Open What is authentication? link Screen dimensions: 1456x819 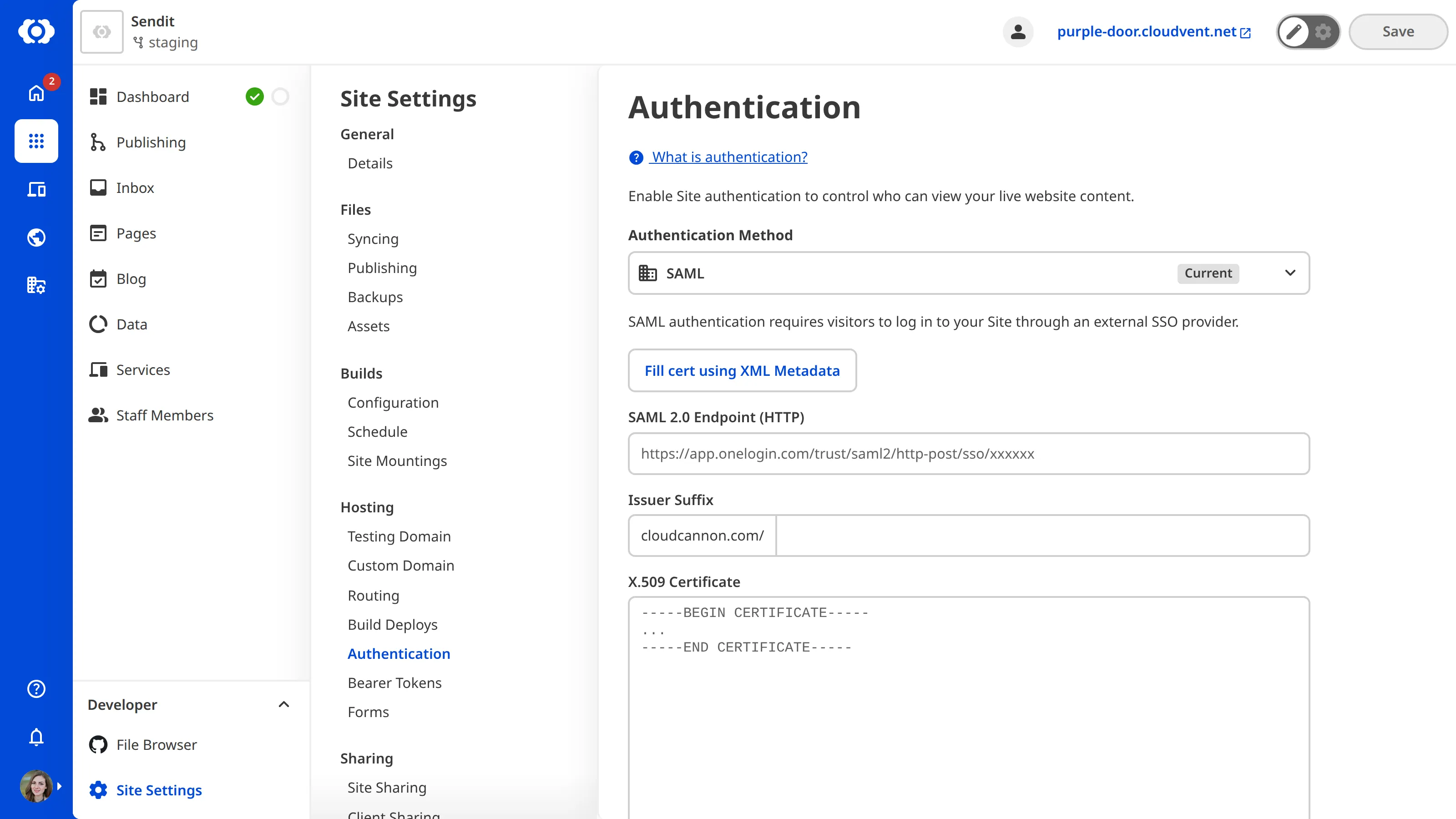pos(729,157)
